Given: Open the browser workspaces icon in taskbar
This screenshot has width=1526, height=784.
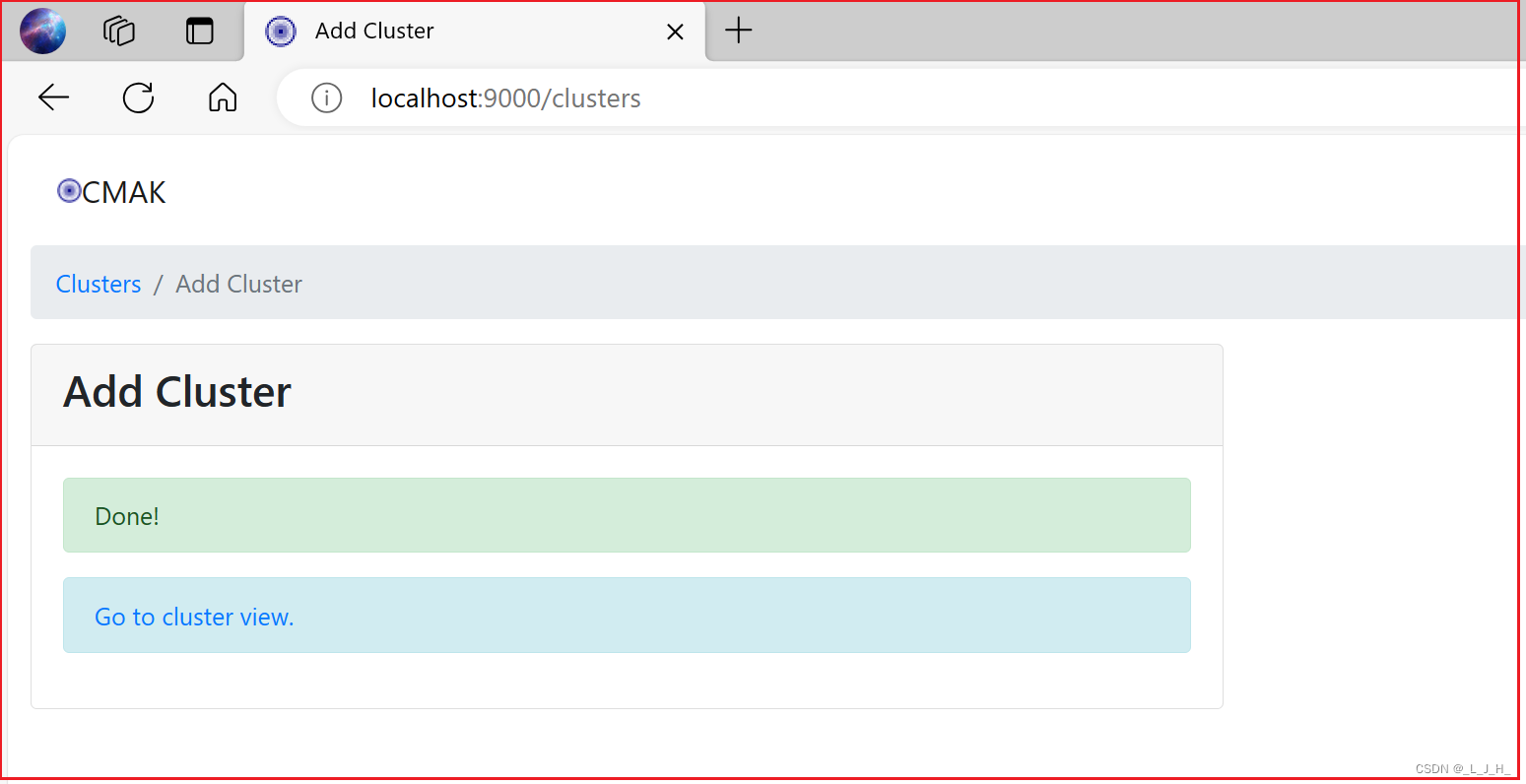Looking at the screenshot, I should pos(118,31).
